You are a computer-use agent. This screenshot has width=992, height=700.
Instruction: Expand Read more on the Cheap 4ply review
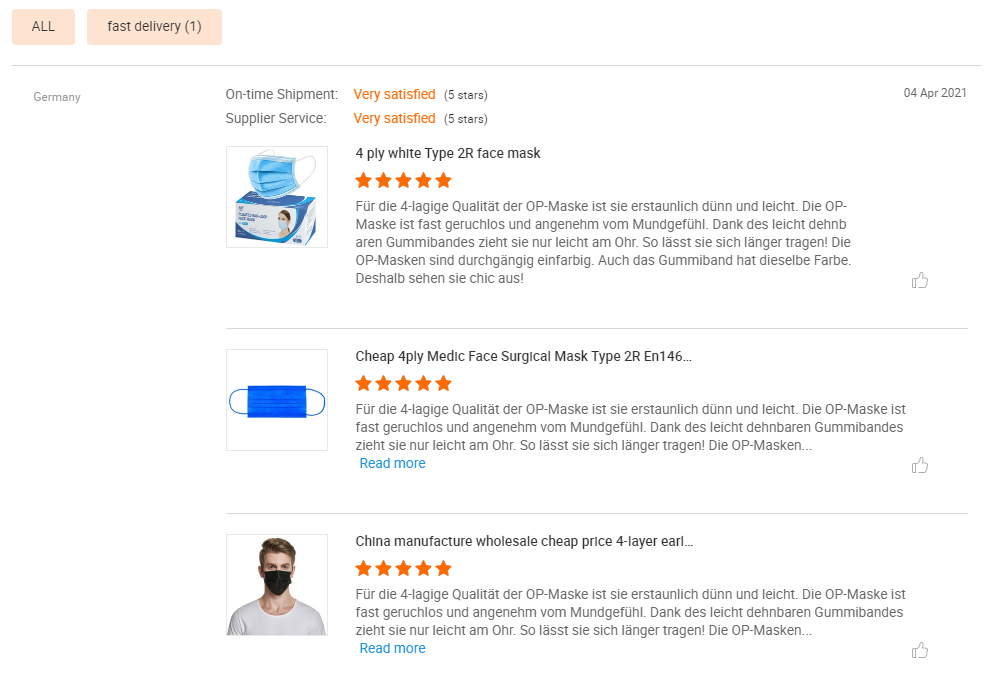click(392, 463)
